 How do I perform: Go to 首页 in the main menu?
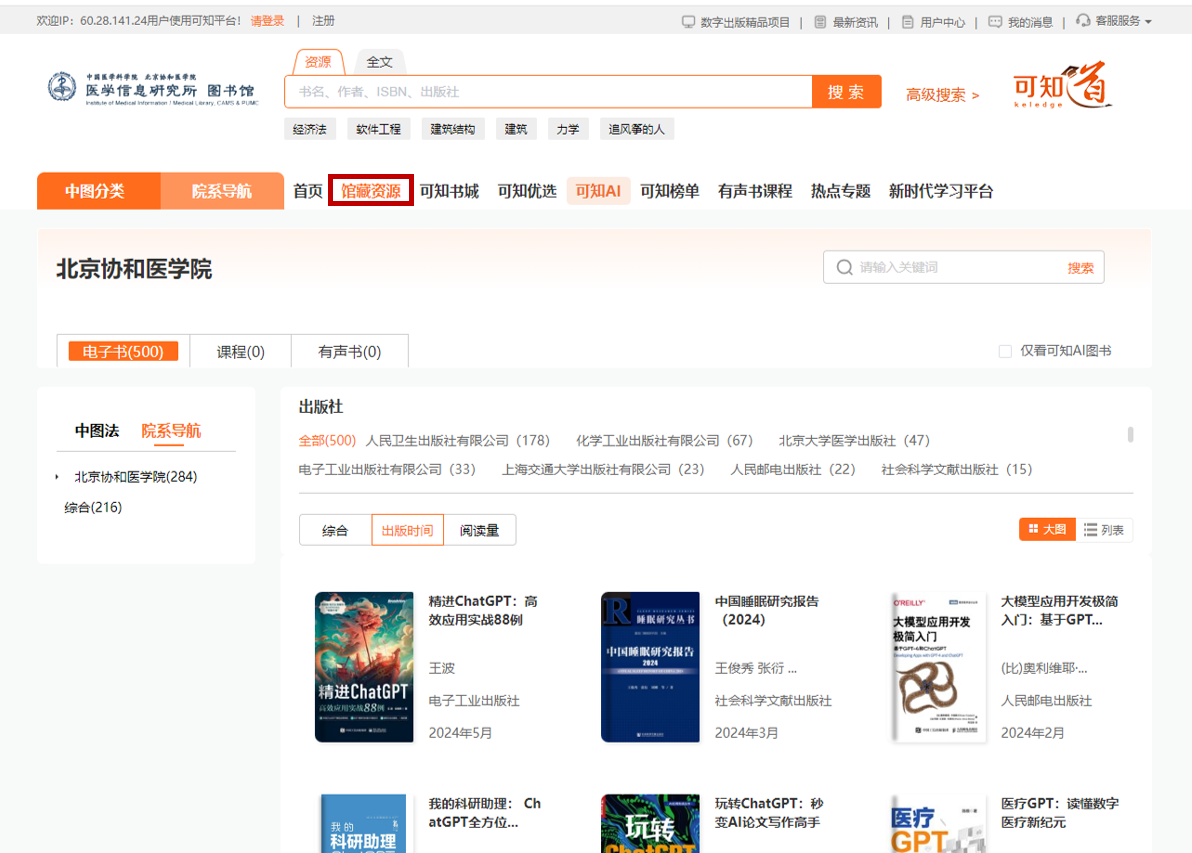coord(308,192)
